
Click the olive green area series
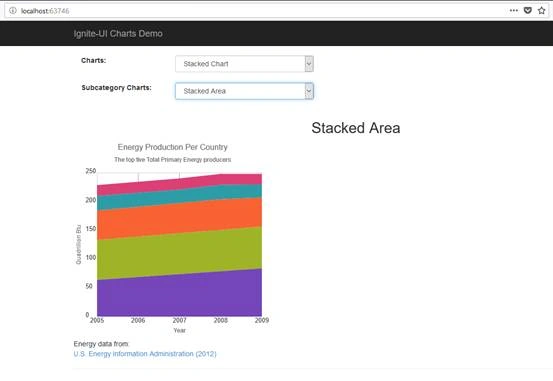point(179,253)
